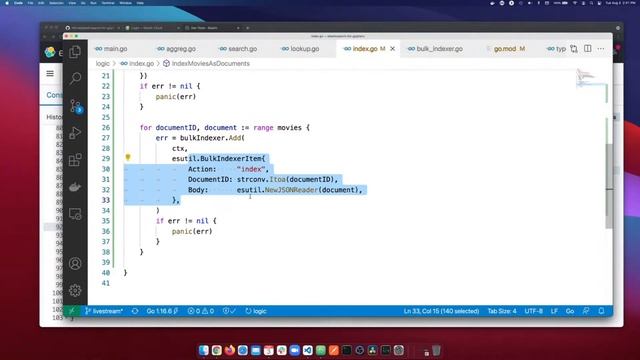Open the Source Control view
This screenshot has height=360, width=640.
point(76,106)
